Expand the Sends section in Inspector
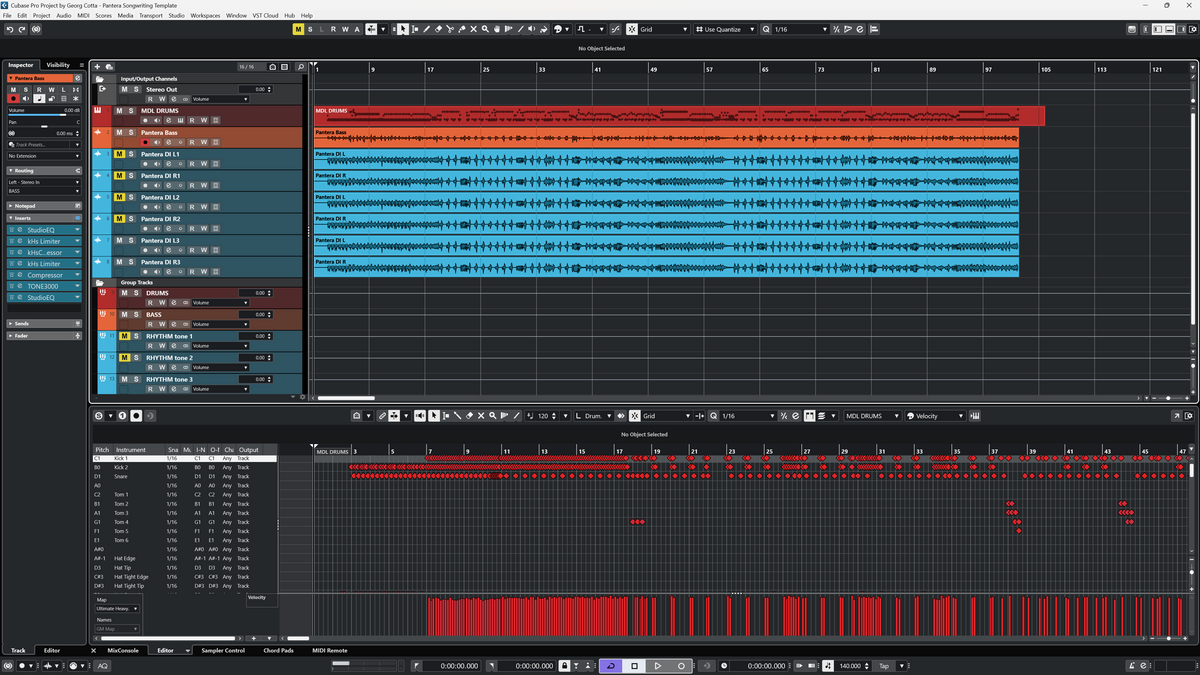Screen dimensions: 1200x675 click(x=44, y=323)
